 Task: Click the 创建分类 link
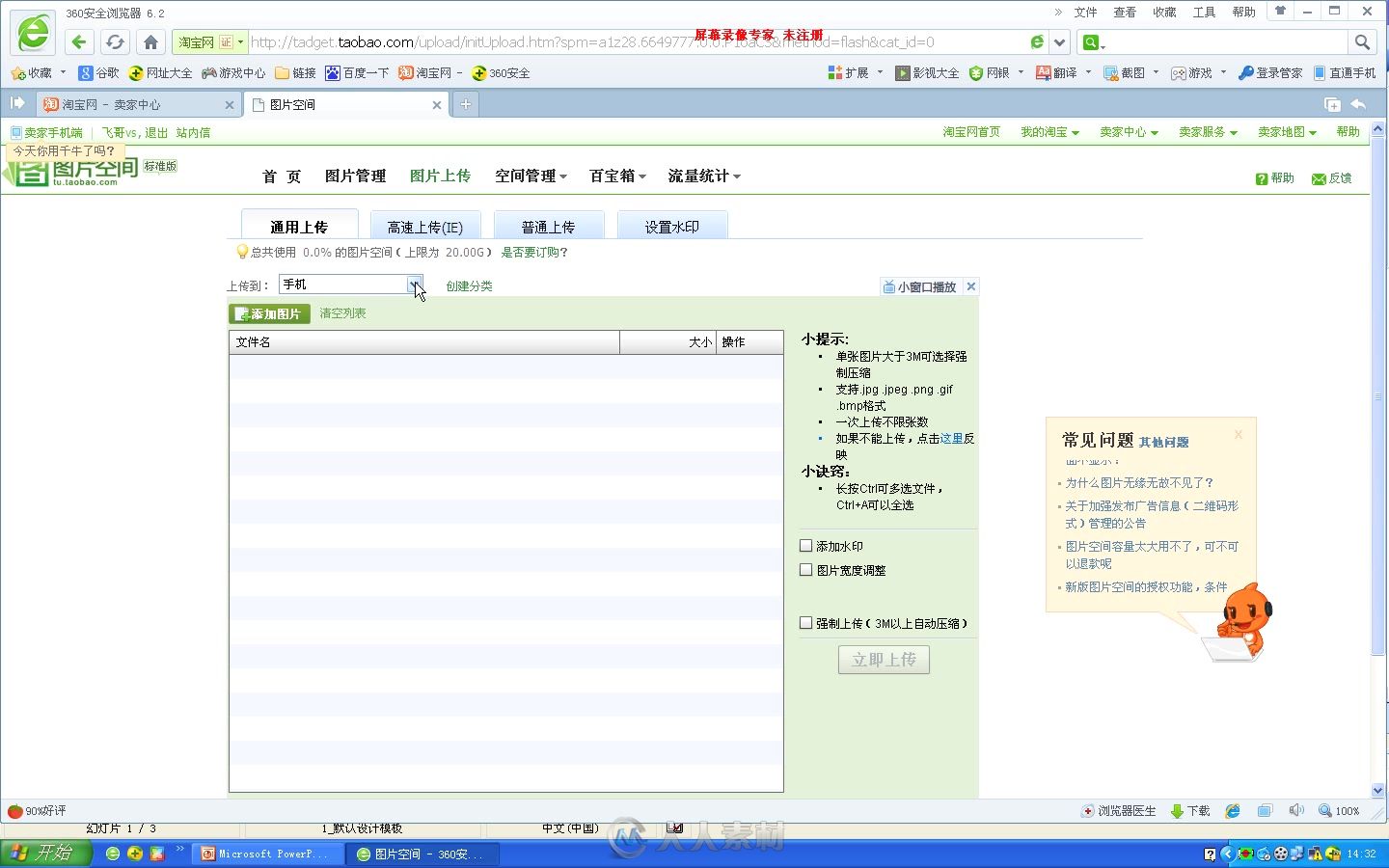click(469, 286)
